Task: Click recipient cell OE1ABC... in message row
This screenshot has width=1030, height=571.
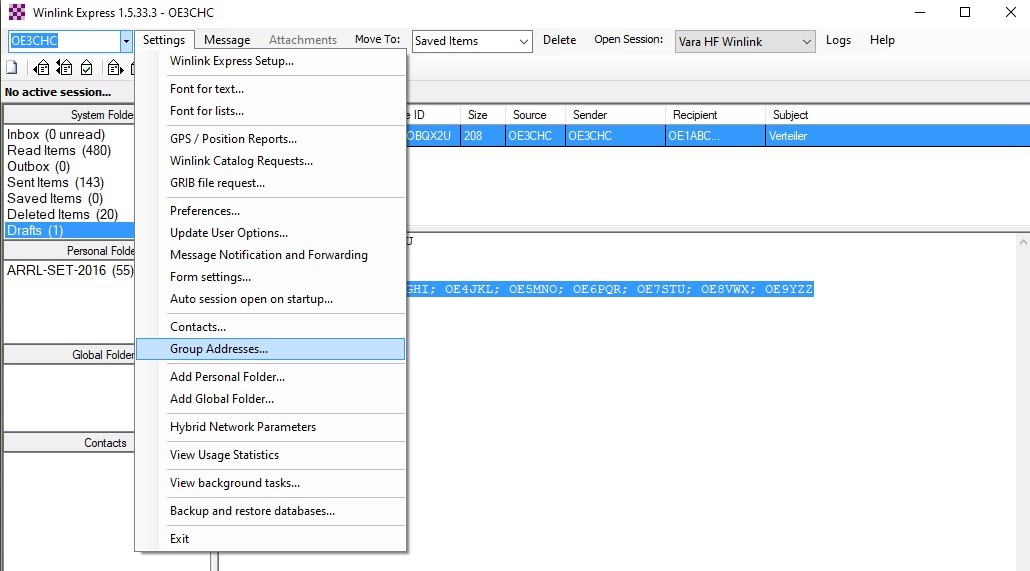Action: (715, 136)
